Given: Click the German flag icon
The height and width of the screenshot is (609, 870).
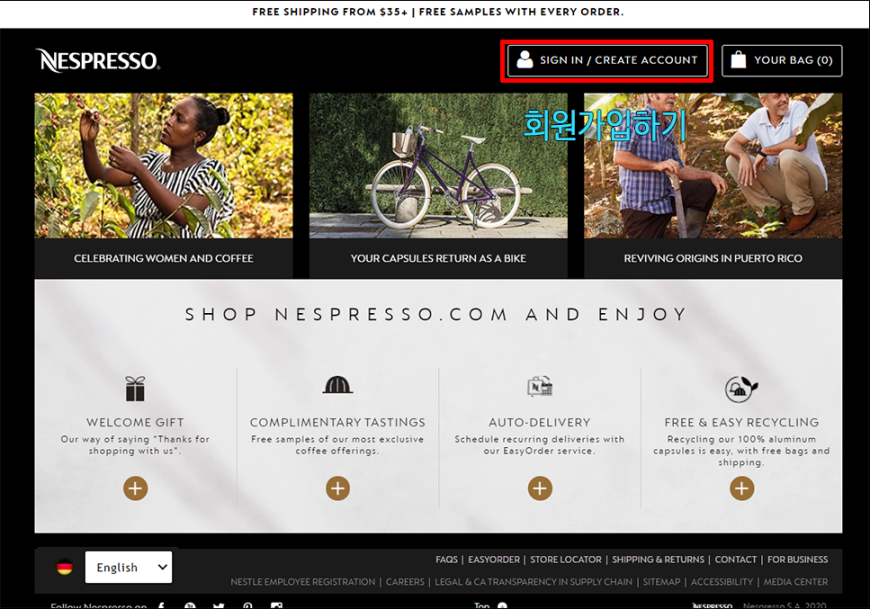Looking at the screenshot, I should [64, 567].
